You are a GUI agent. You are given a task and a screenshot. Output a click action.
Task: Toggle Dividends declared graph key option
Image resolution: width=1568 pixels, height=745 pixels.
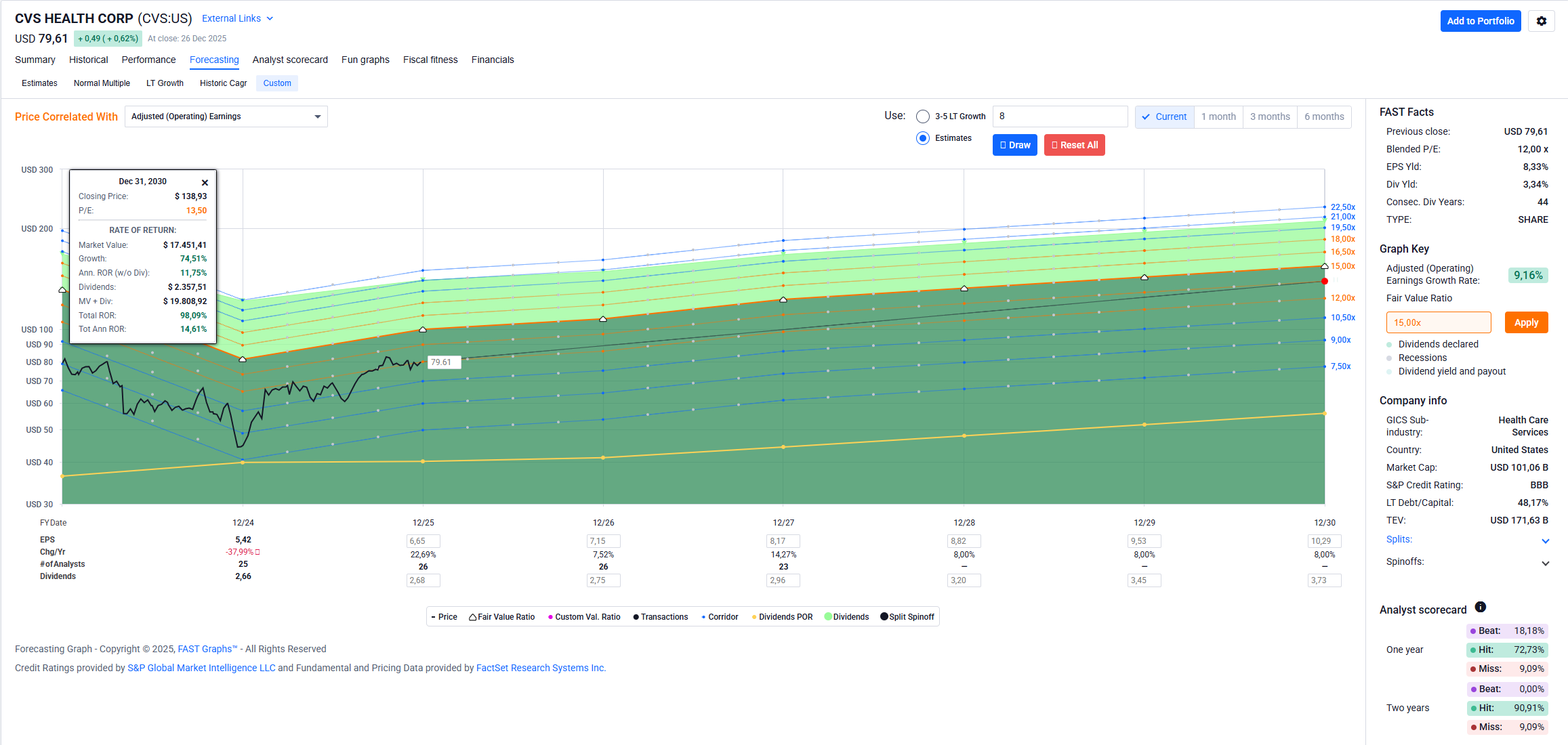coord(1390,344)
